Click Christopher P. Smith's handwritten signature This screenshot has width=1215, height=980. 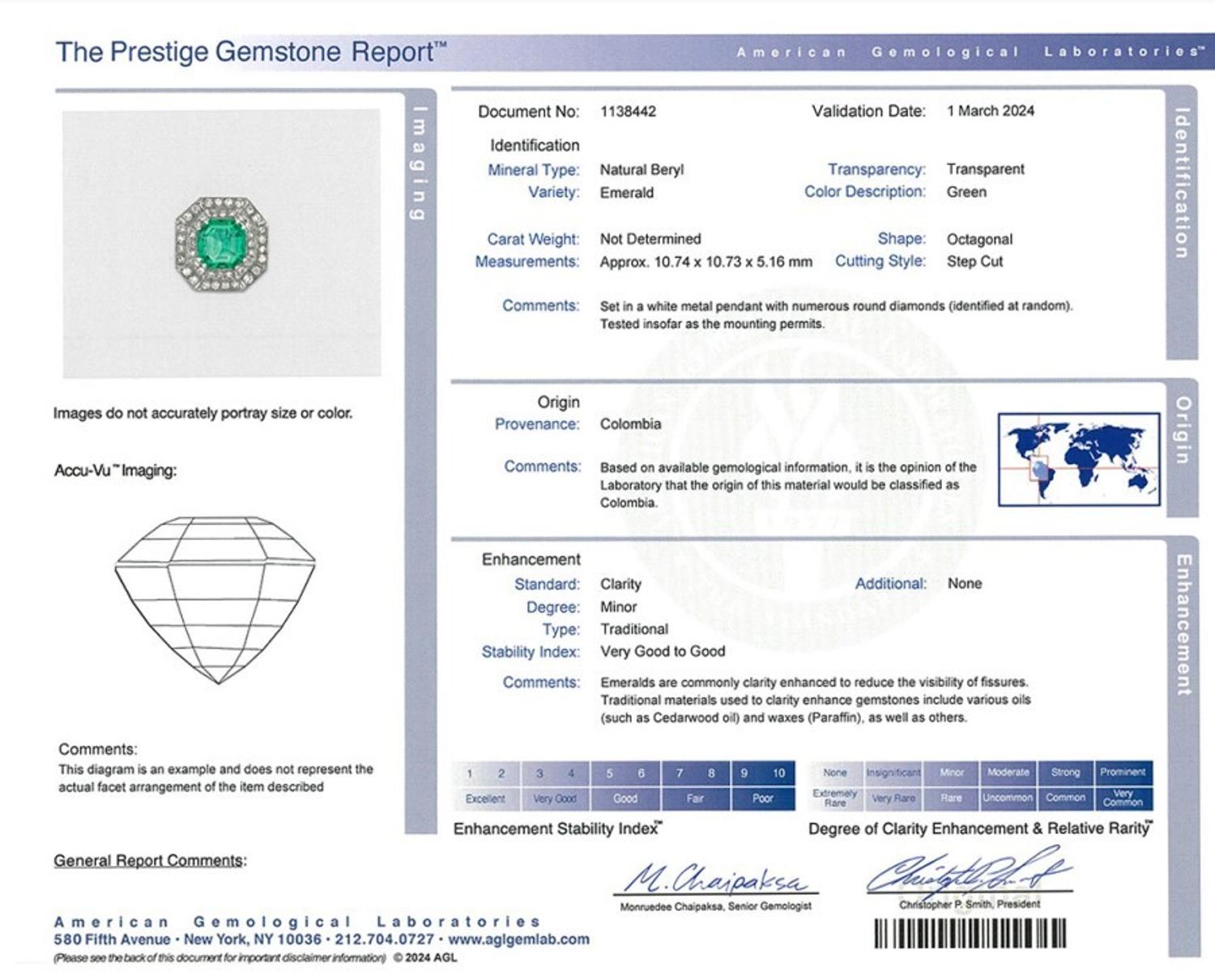point(970,871)
